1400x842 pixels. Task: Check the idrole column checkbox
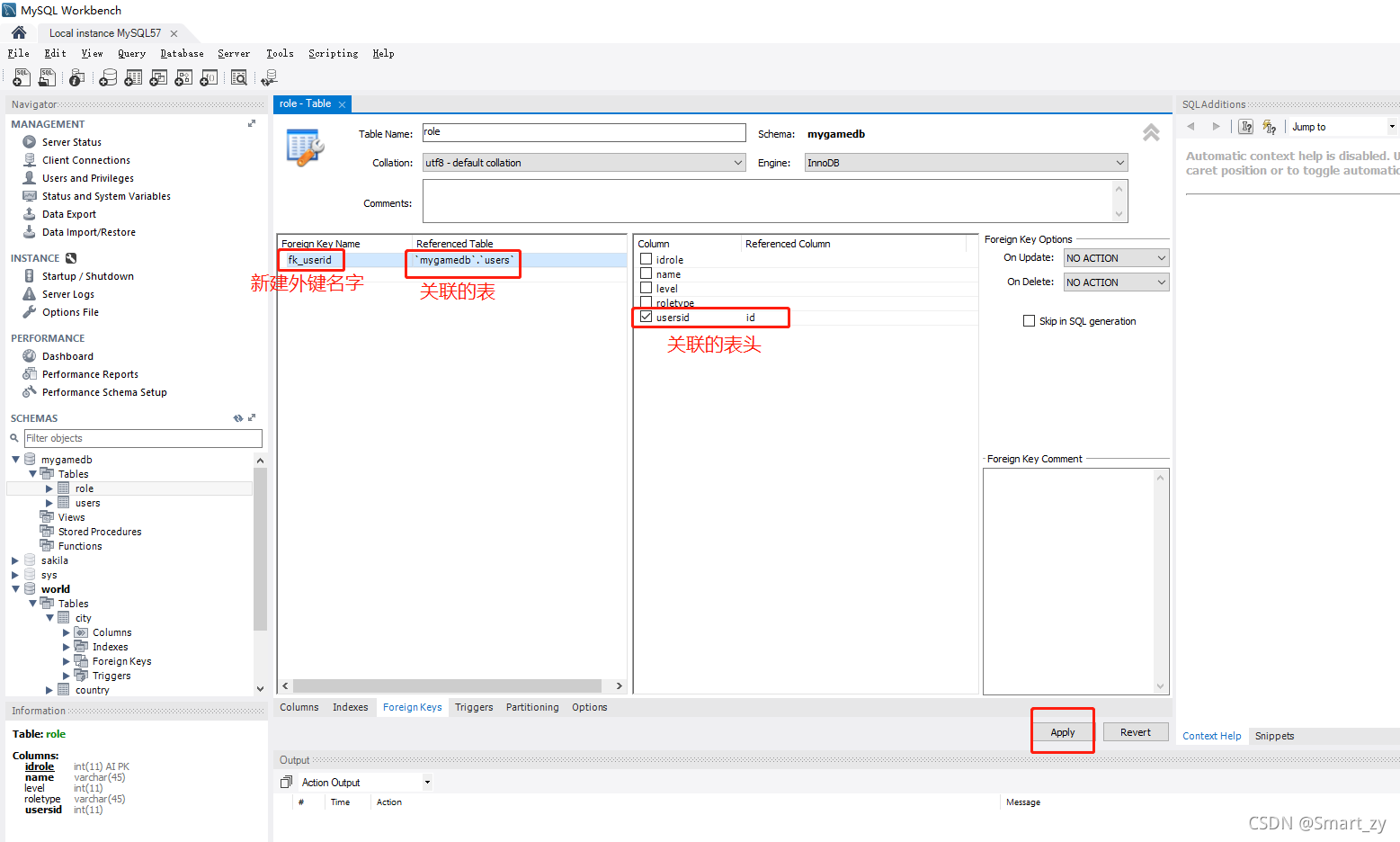(646, 259)
